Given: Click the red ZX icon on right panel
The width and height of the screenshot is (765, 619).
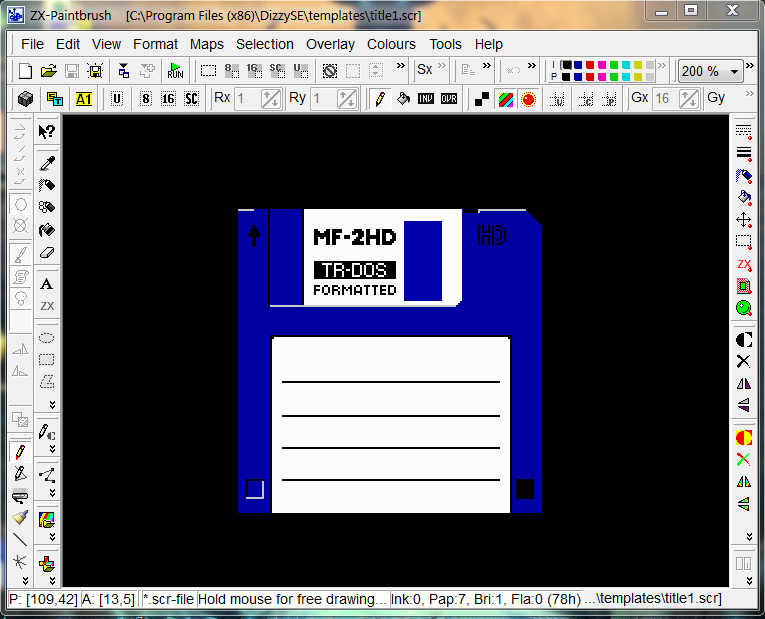Looking at the screenshot, I should (x=744, y=264).
